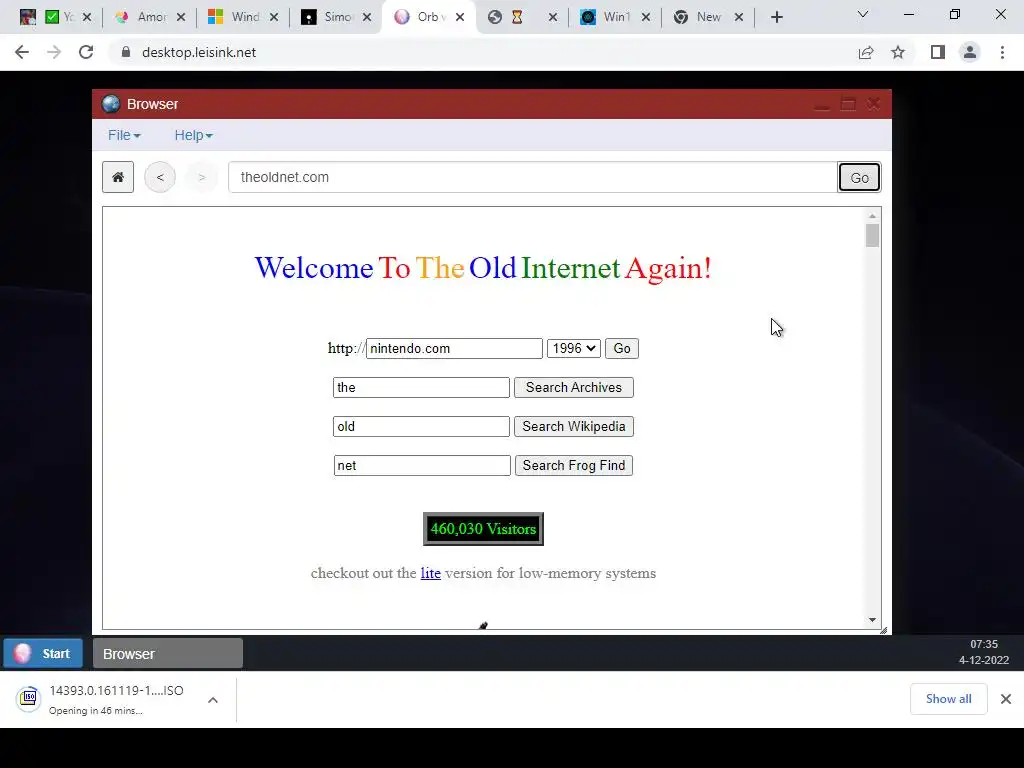Expand the ISO download options chevron
This screenshot has width=1024, height=768.
[x=213, y=700]
